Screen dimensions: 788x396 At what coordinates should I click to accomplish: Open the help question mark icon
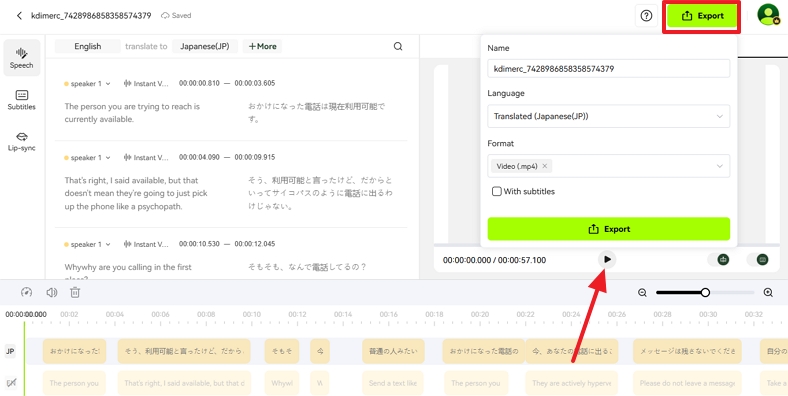click(x=646, y=16)
